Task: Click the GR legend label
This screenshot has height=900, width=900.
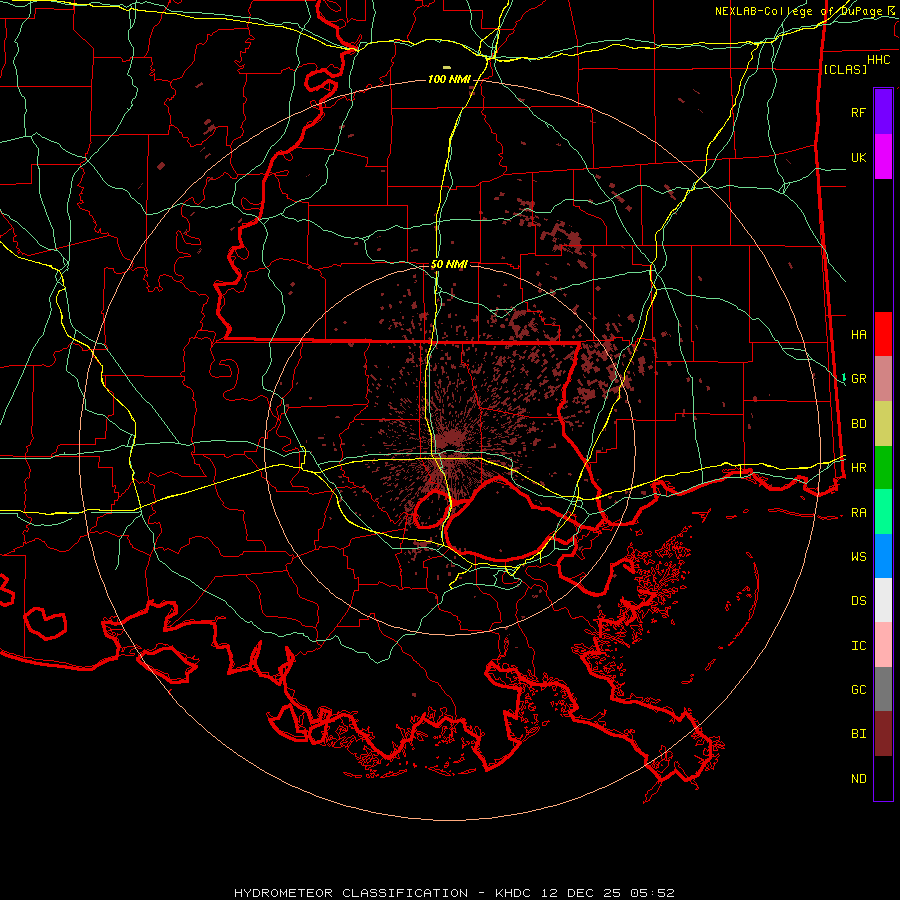Action: [858, 379]
